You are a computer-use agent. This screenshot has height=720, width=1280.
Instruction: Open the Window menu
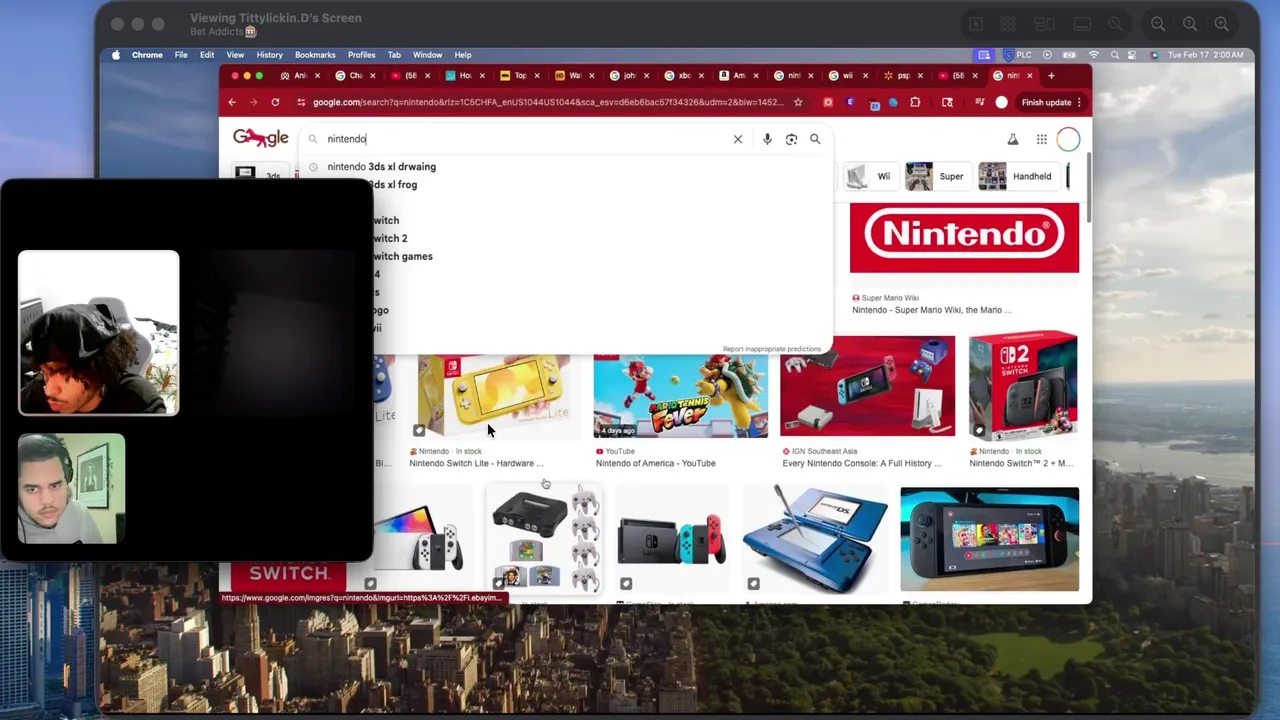pos(427,55)
